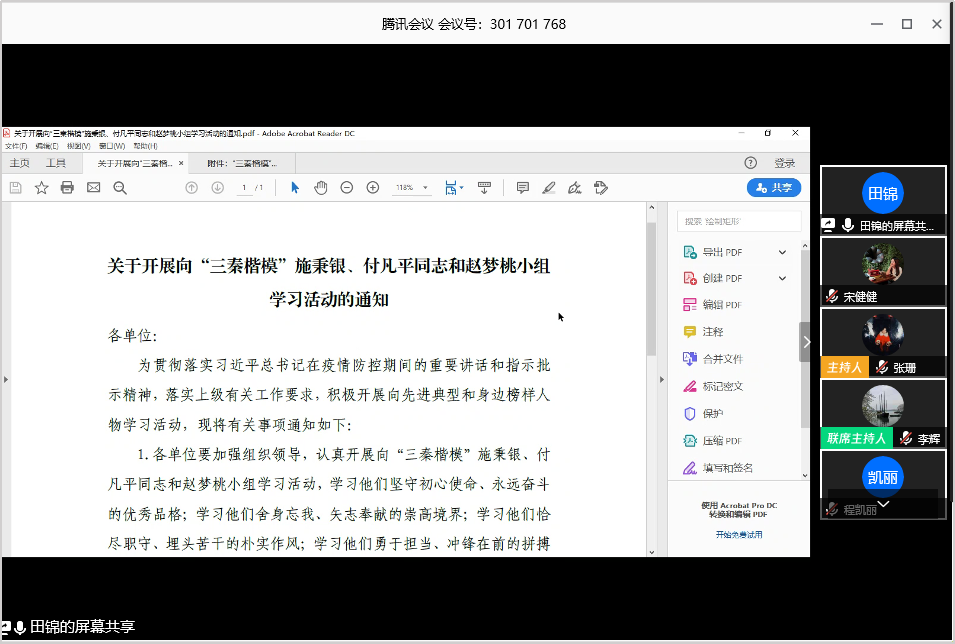Open the 创建 PDF tool

722,278
